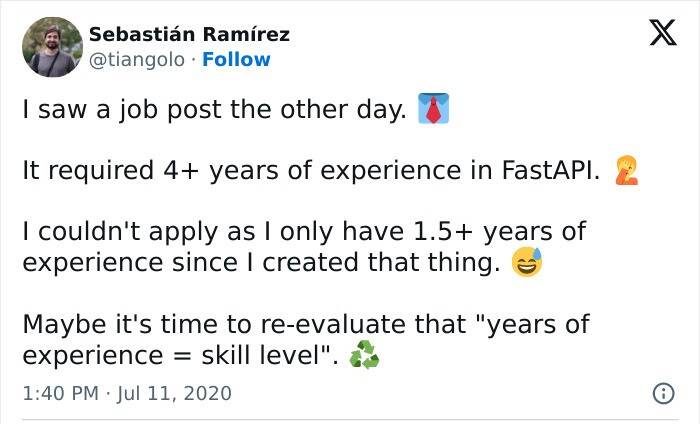Open Sebastián Ramírez's profile picture
700x424 pixels.
pos(52,47)
